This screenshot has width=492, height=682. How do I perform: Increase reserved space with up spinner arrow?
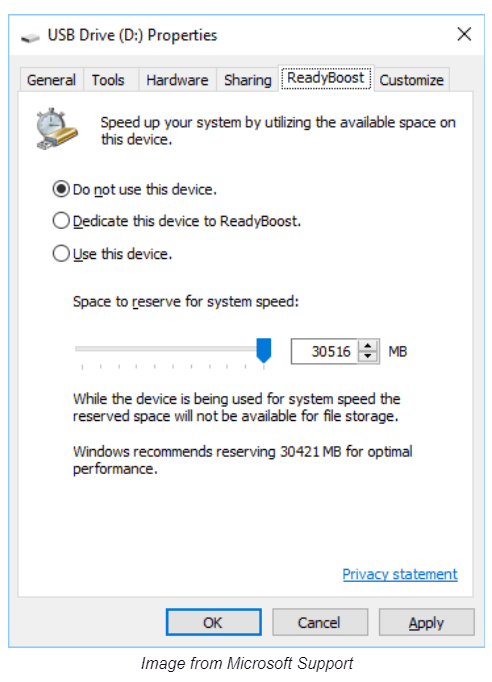(368, 346)
